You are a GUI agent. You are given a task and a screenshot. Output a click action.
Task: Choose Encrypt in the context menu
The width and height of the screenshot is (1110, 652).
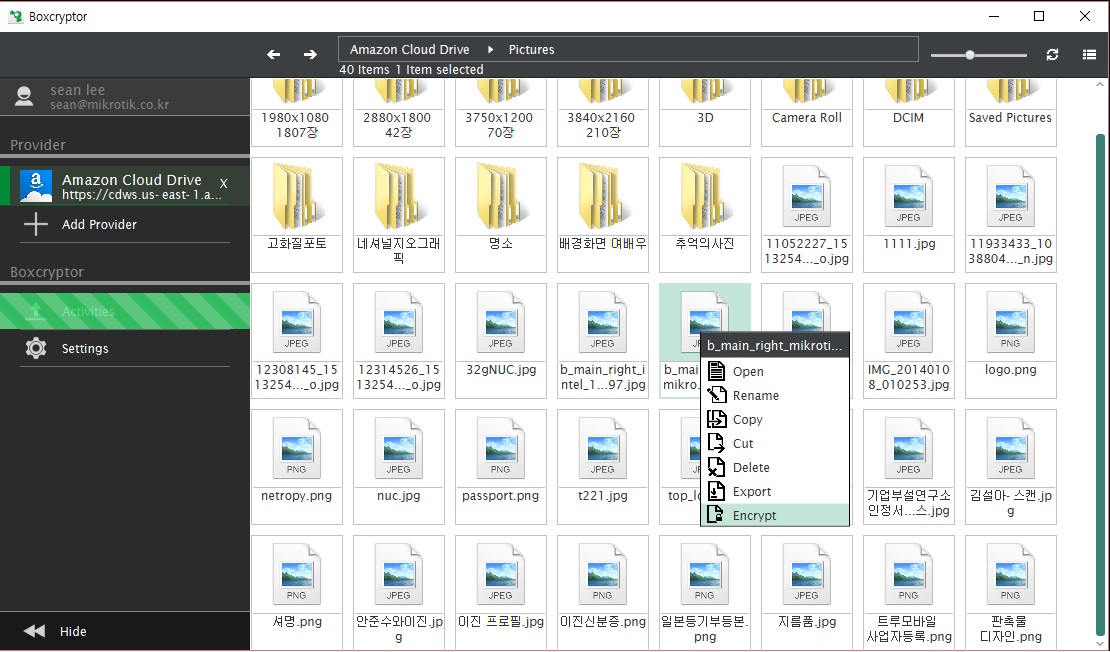[774, 515]
